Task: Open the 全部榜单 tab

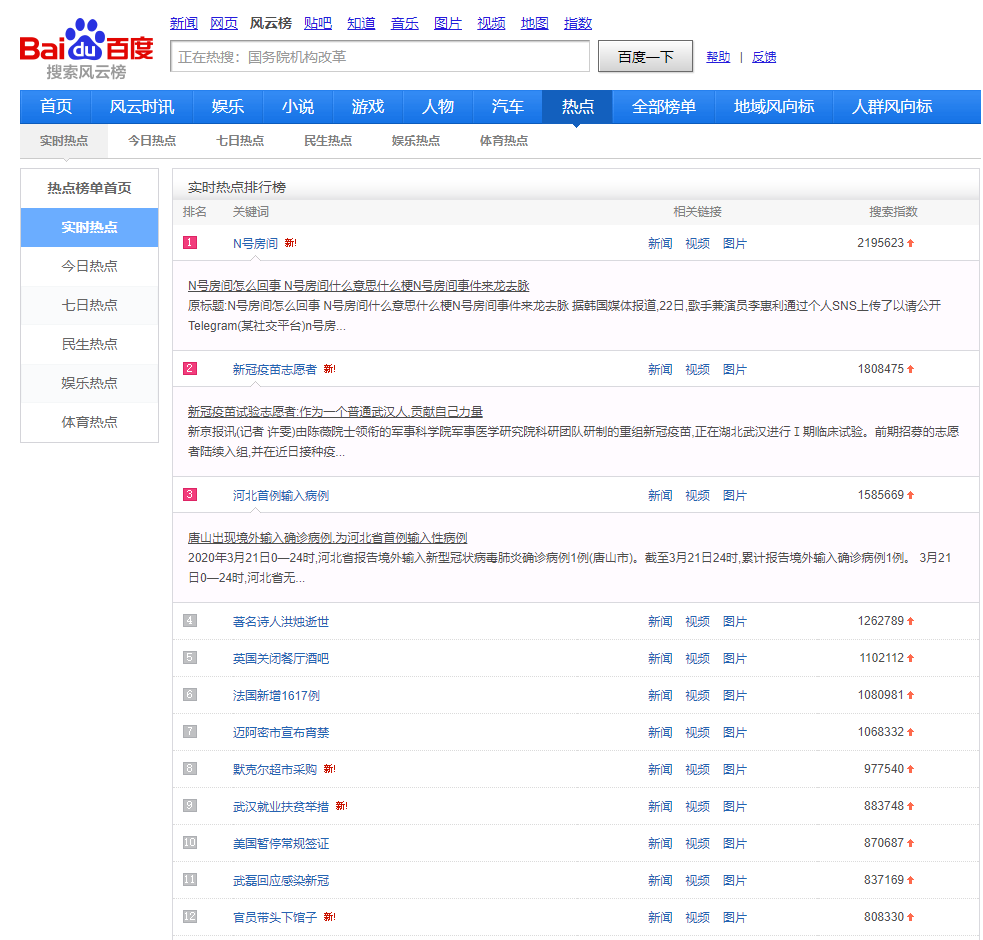Action: coord(663,107)
